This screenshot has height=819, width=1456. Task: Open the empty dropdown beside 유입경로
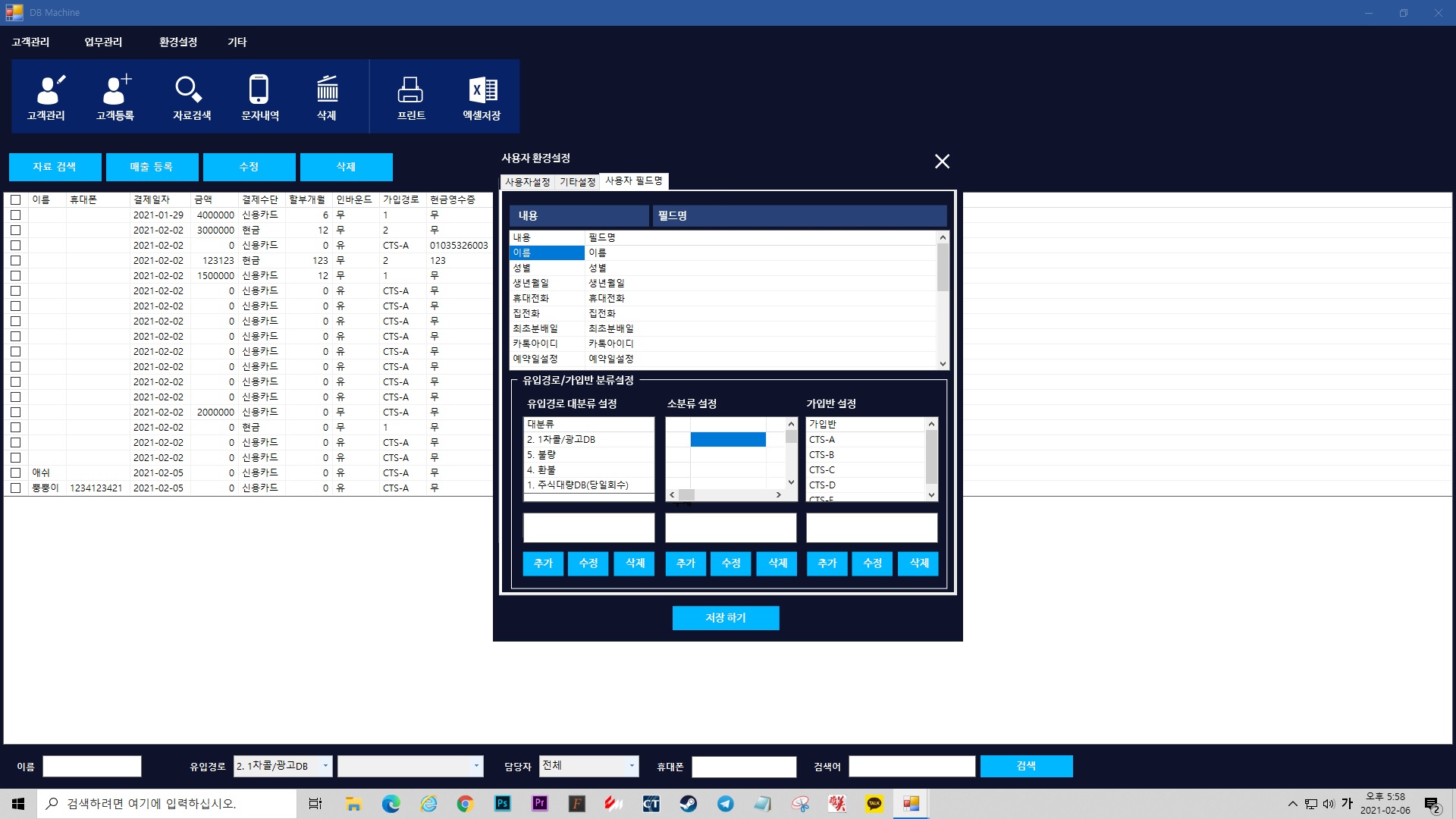pos(476,766)
